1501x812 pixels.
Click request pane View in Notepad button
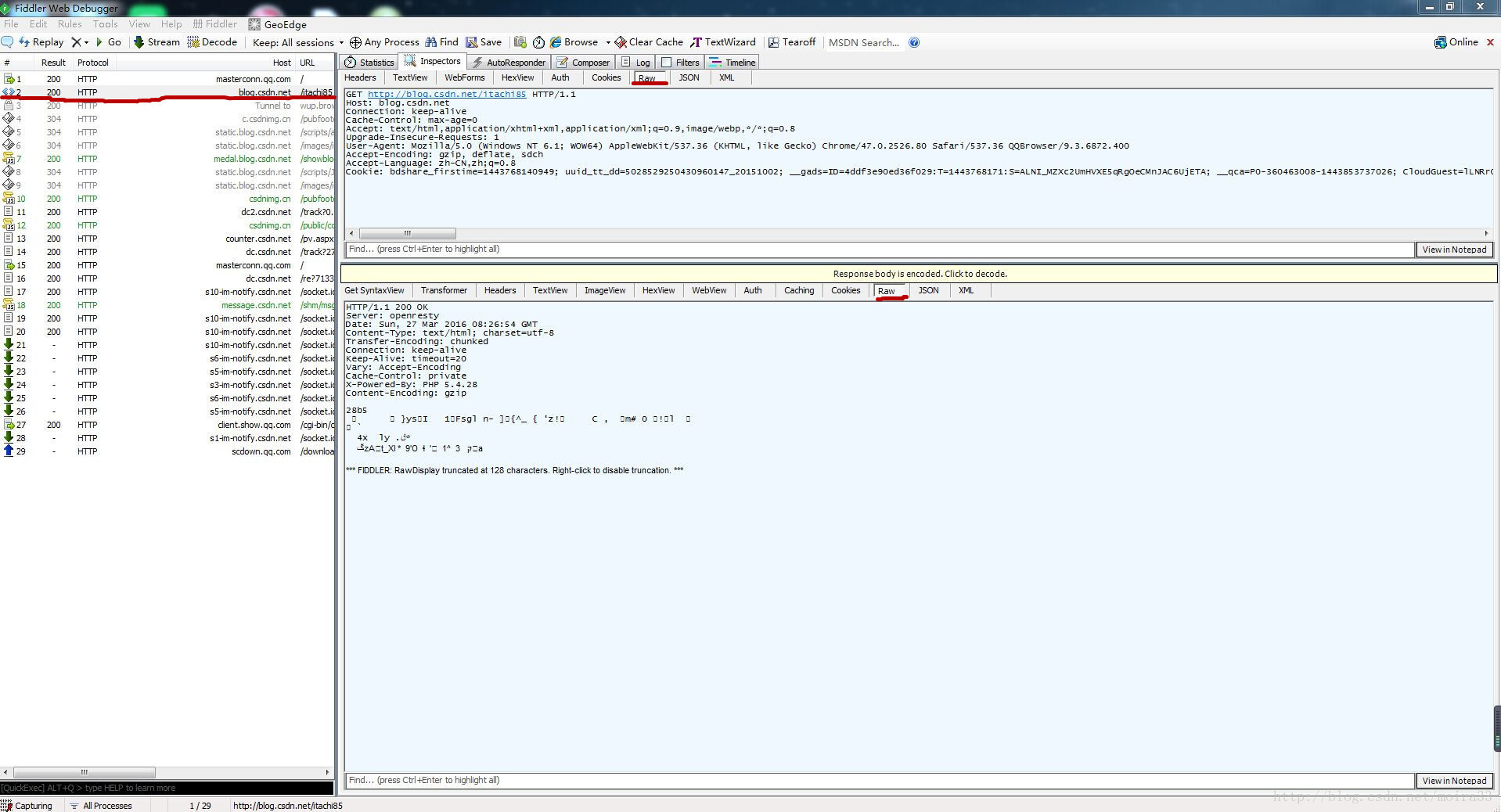[1454, 250]
